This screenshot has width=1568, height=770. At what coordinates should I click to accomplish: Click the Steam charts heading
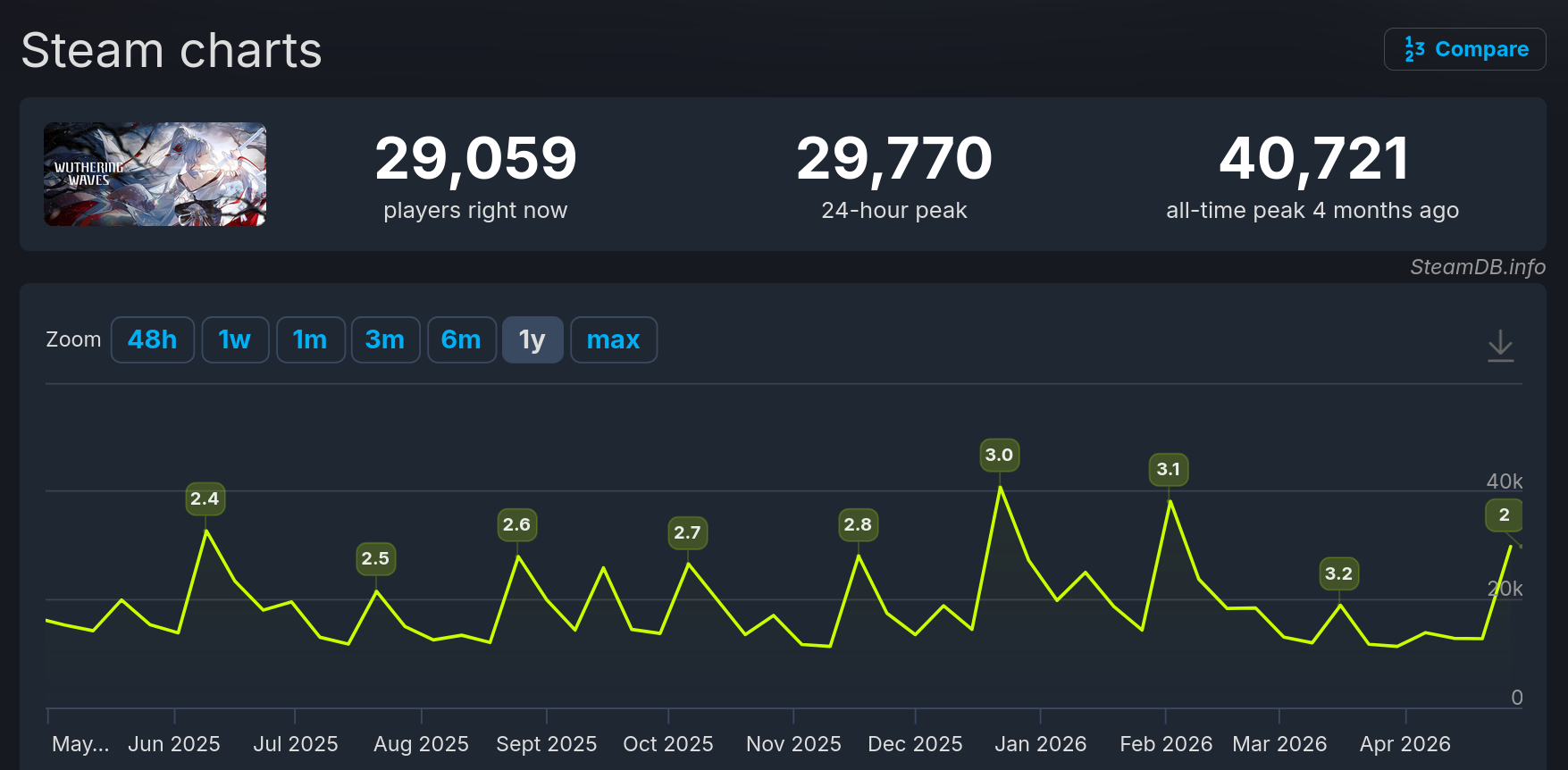tap(172, 50)
